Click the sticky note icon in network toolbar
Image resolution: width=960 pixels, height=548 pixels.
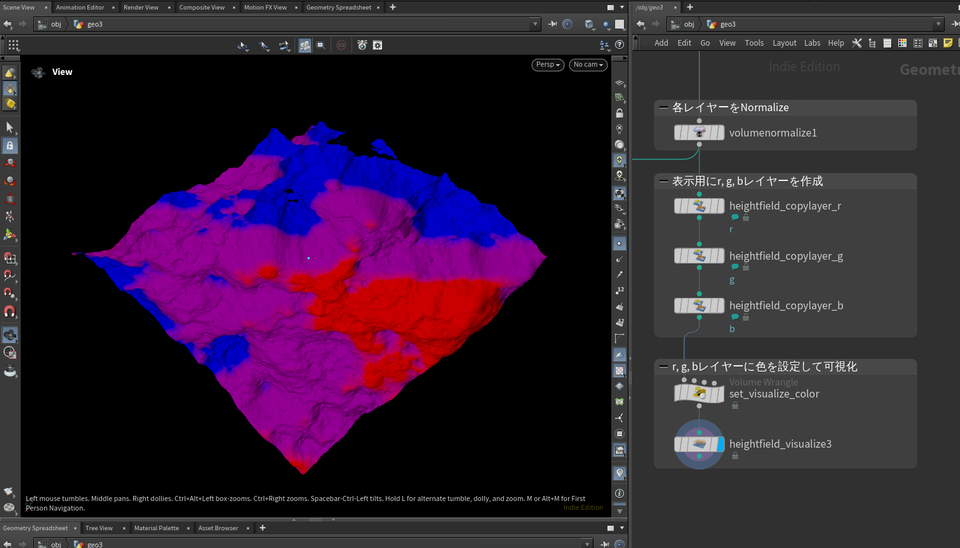tap(948, 43)
